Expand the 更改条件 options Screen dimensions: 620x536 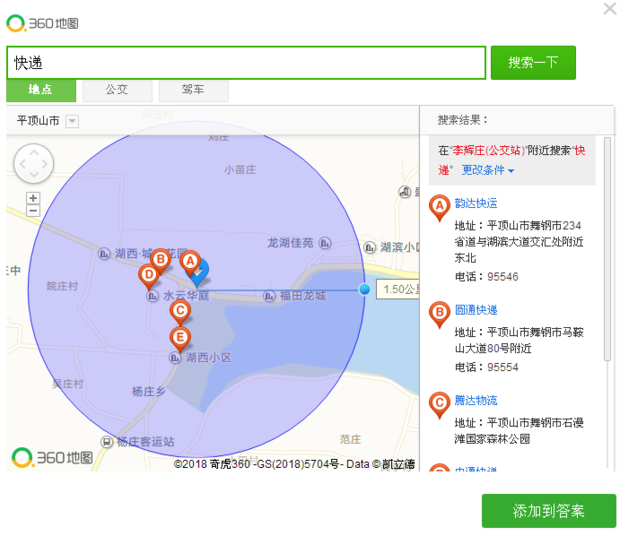[x=488, y=170]
